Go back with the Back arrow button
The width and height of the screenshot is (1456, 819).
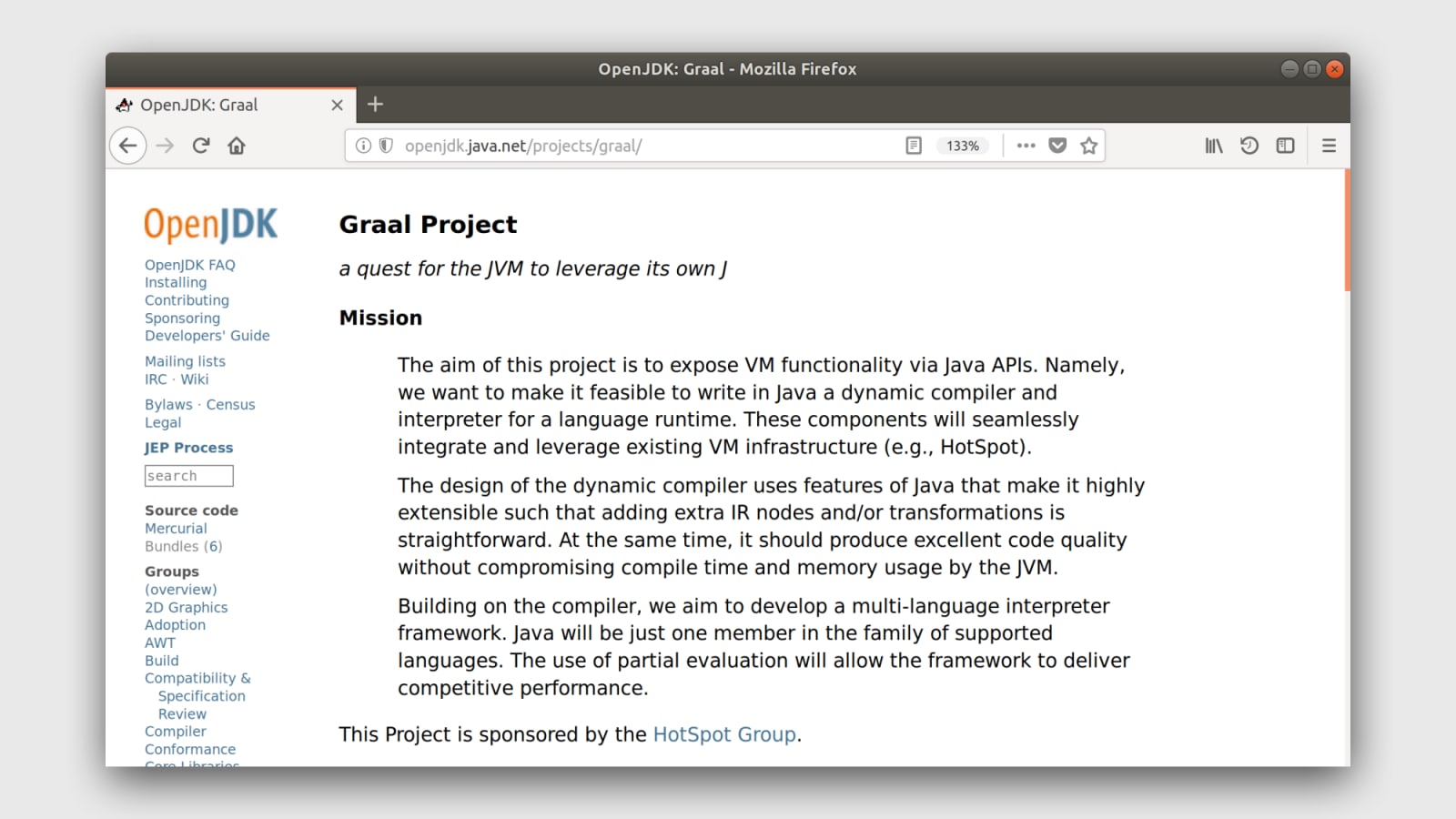pyautogui.click(x=128, y=146)
